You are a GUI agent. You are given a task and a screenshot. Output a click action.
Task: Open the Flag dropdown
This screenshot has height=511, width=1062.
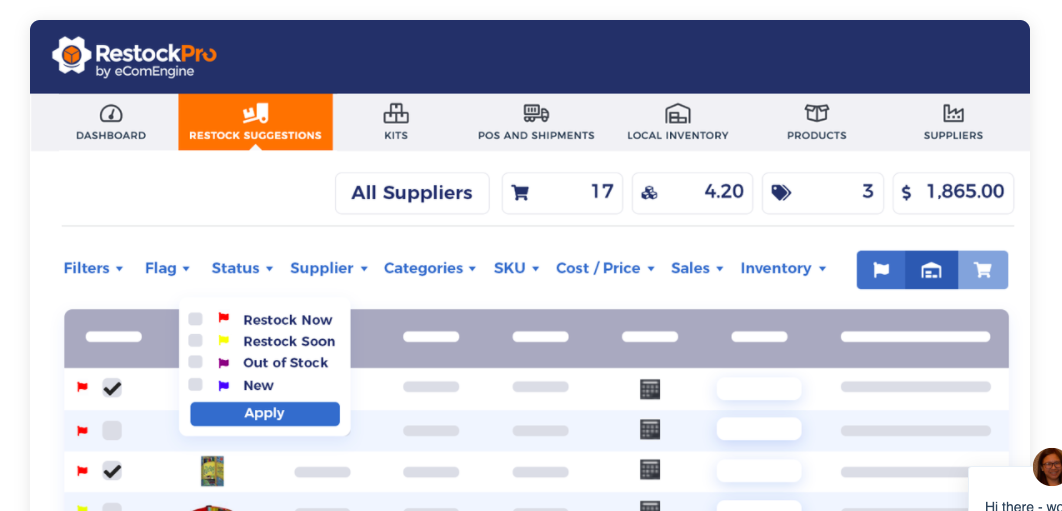(x=167, y=268)
